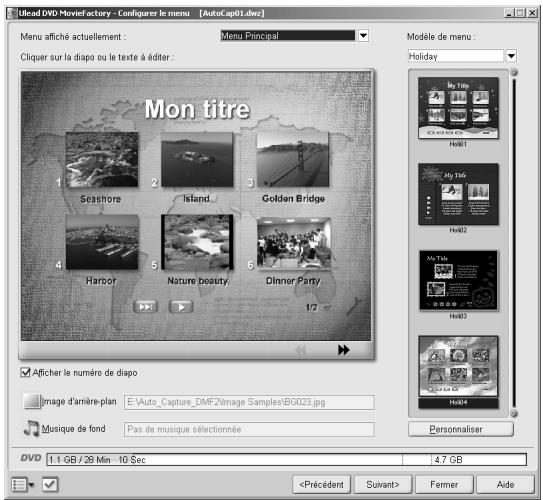Expand the Holiday template dropdown arrow

tap(511, 56)
